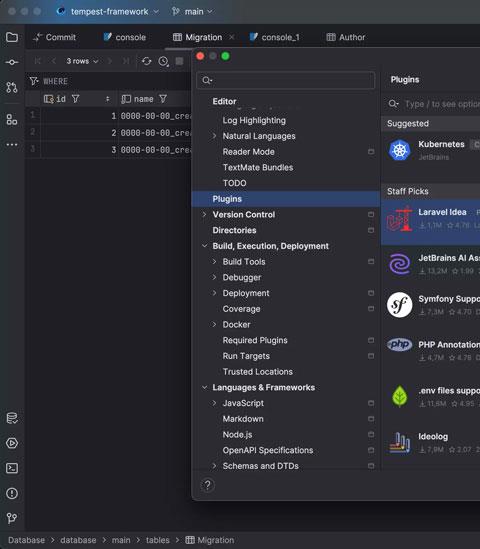This screenshot has height=549, width=480.
Task: Reload the Migration table data
Action: pyautogui.click(x=147, y=61)
